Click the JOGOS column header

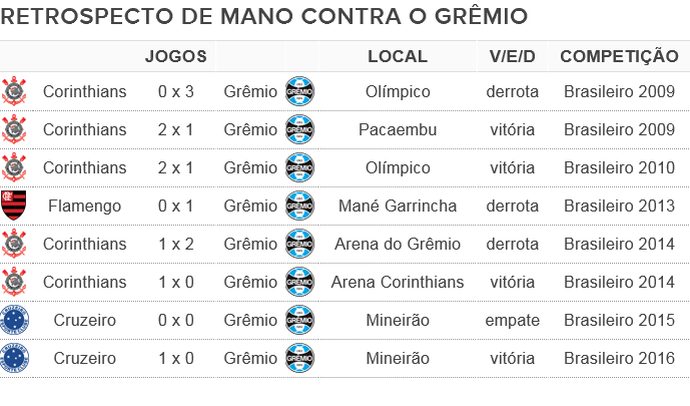(176, 57)
